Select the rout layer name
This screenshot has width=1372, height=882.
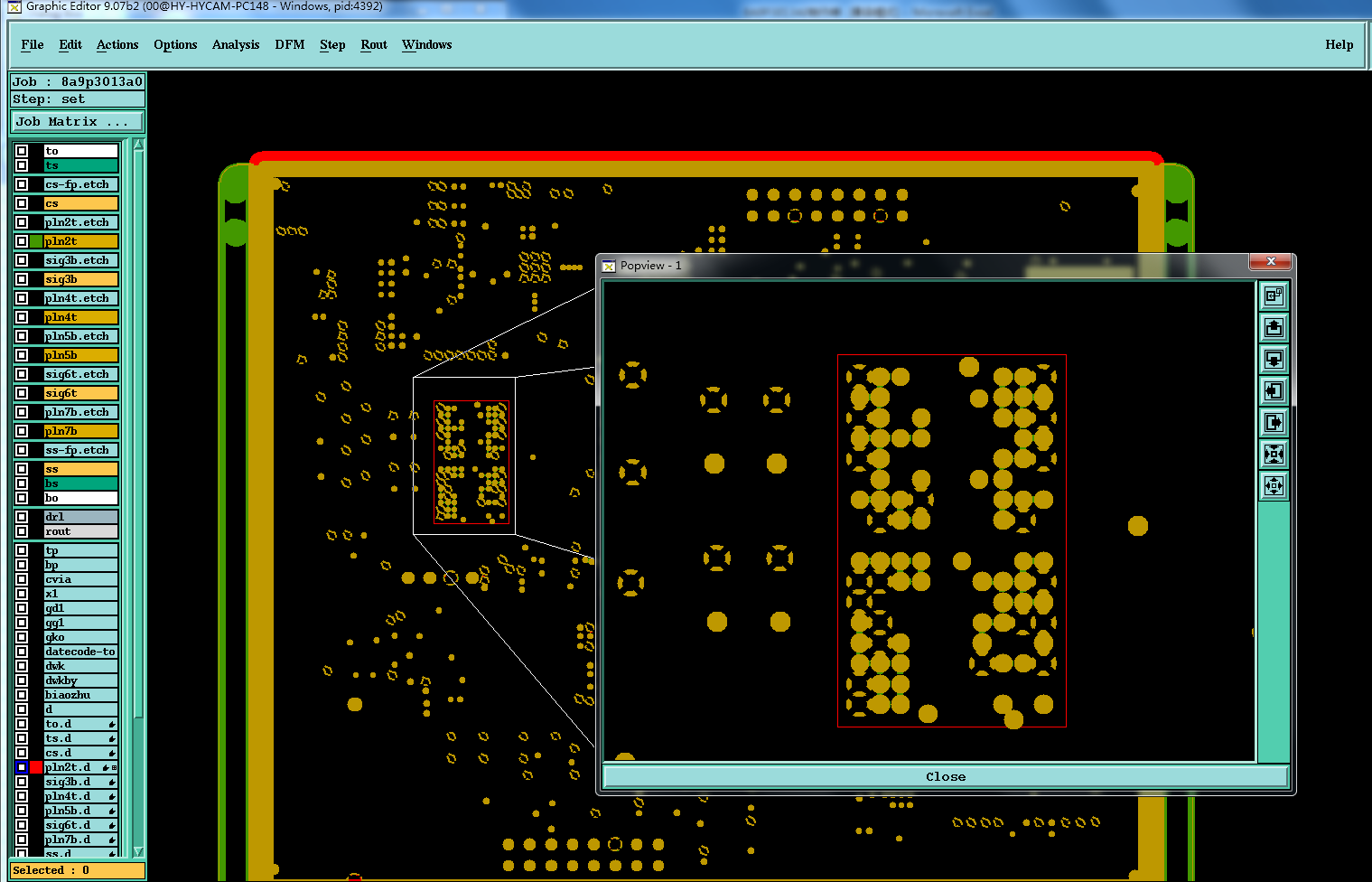[x=80, y=531]
